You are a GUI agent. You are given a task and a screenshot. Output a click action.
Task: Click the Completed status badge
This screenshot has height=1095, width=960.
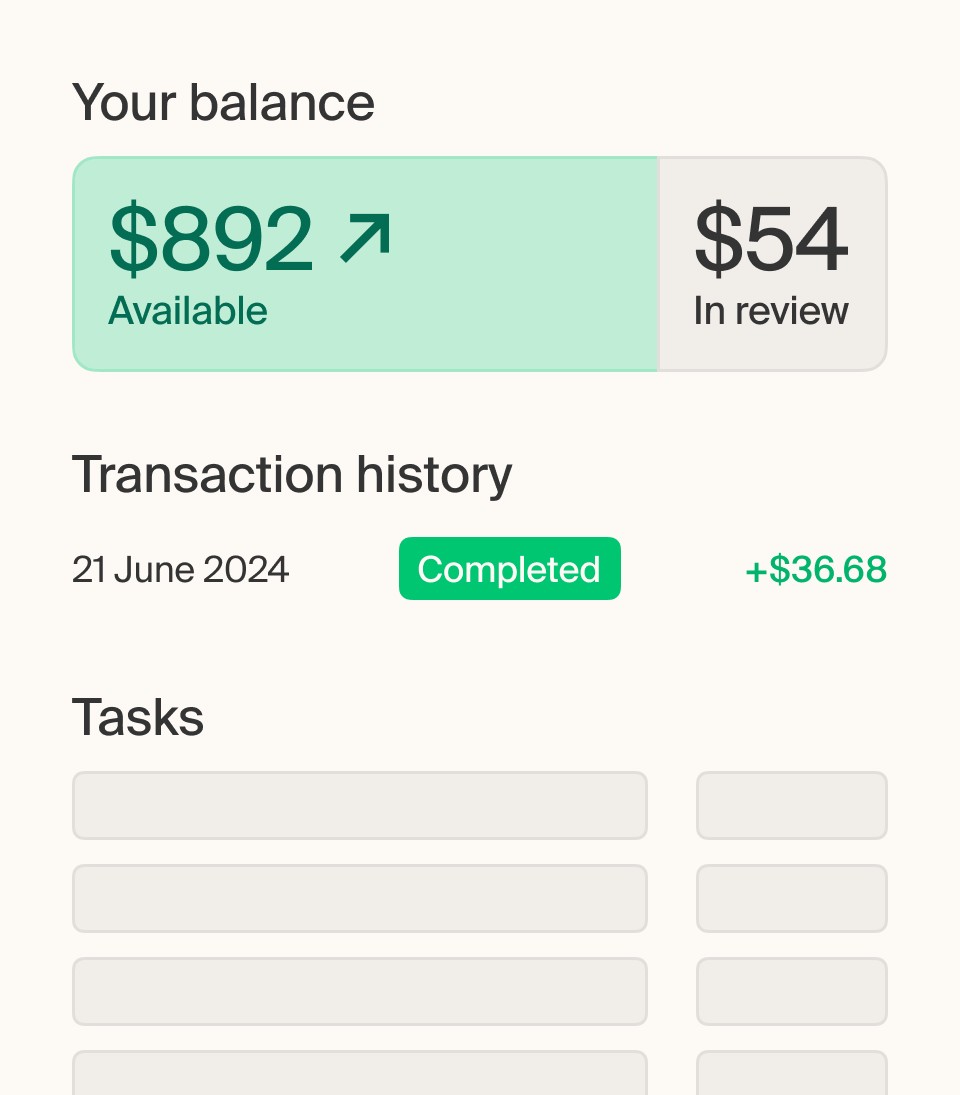pyautogui.click(x=510, y=568)
